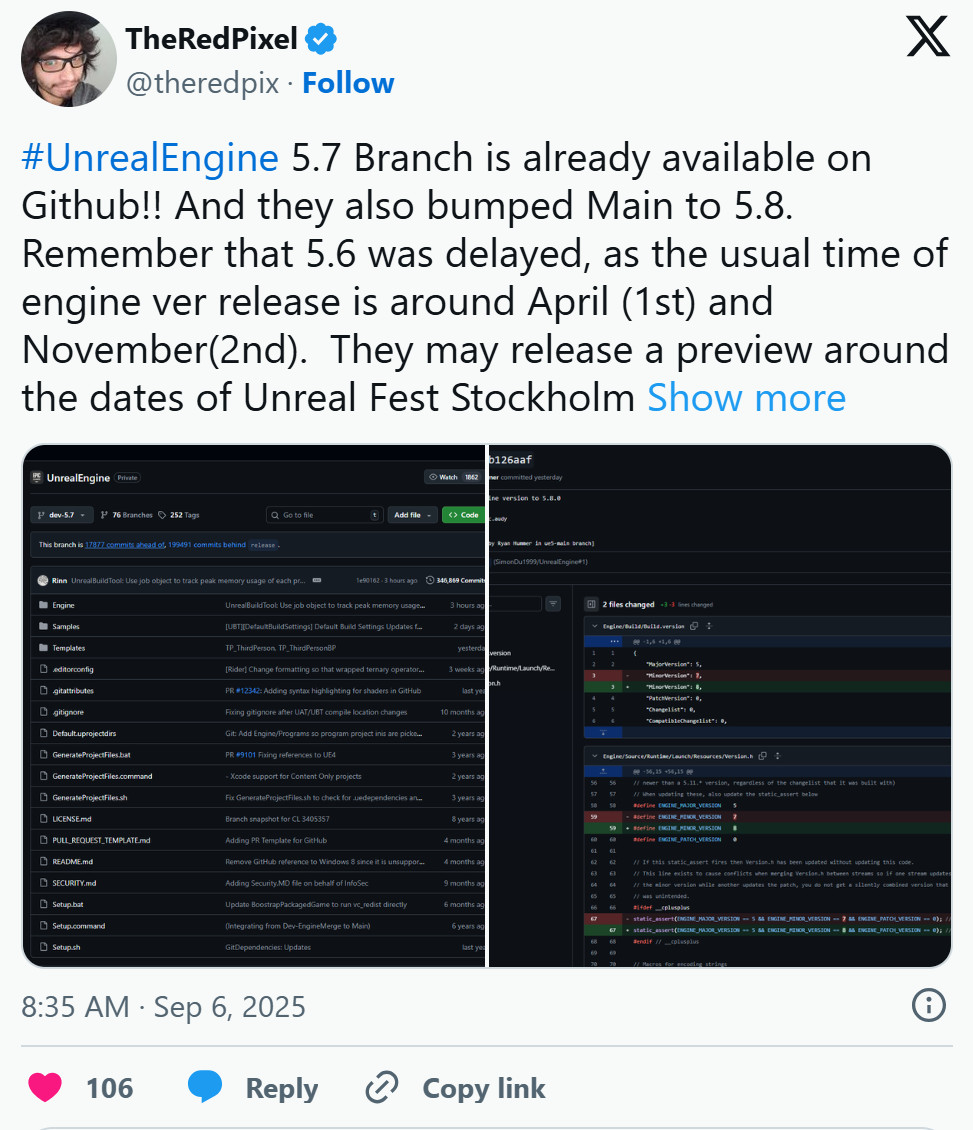Click the verified badge next to TheRedPixel
Viewport: 973px width, 1130px height.
tap(320, 38)
